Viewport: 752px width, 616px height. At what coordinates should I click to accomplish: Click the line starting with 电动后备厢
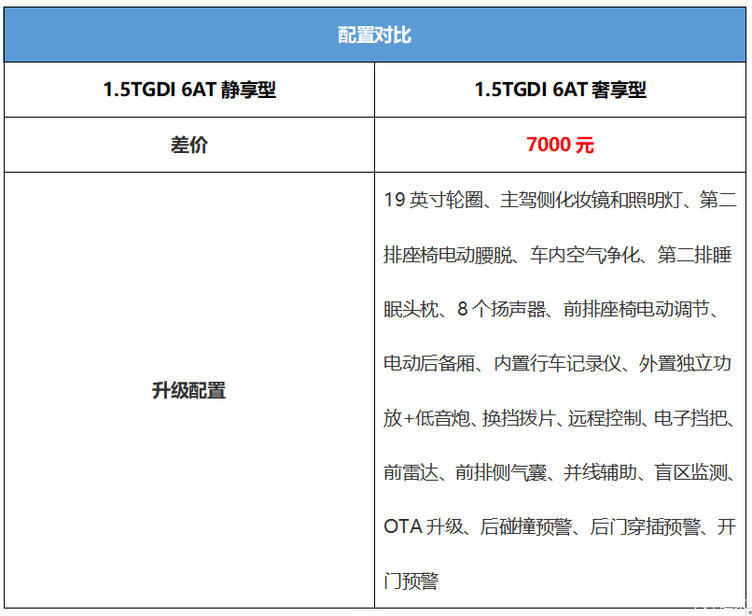[x=558, y=364]
